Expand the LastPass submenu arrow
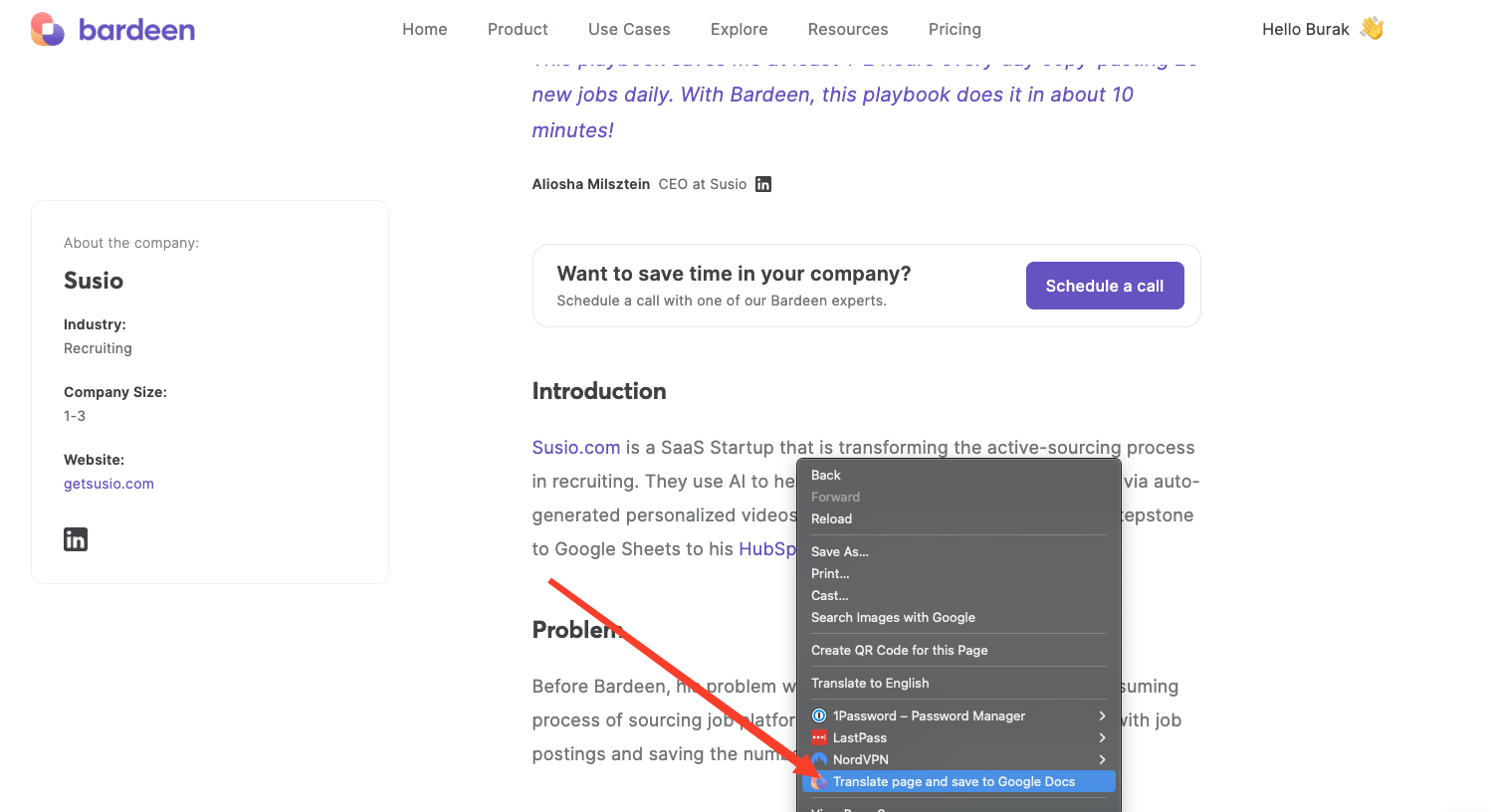1491x812 pixels. (x=1102, y=737)
